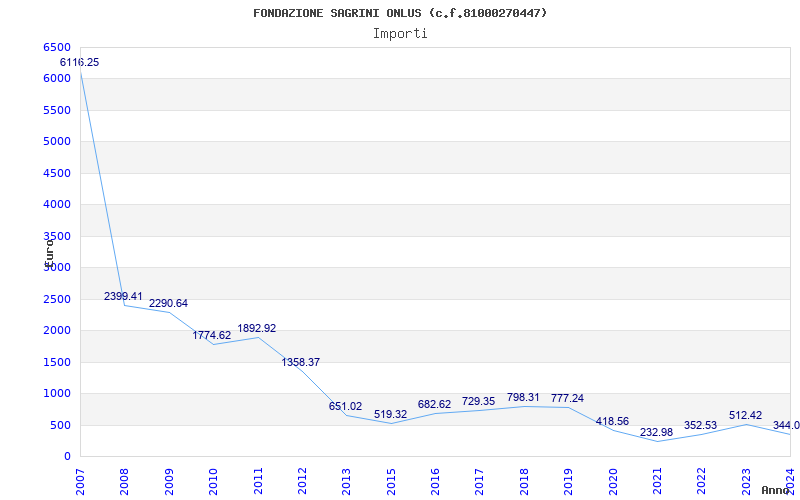Click the year 2016 axis label
Image resolution: width=800 pixels, height=500 pixels.
coord(435,482)
